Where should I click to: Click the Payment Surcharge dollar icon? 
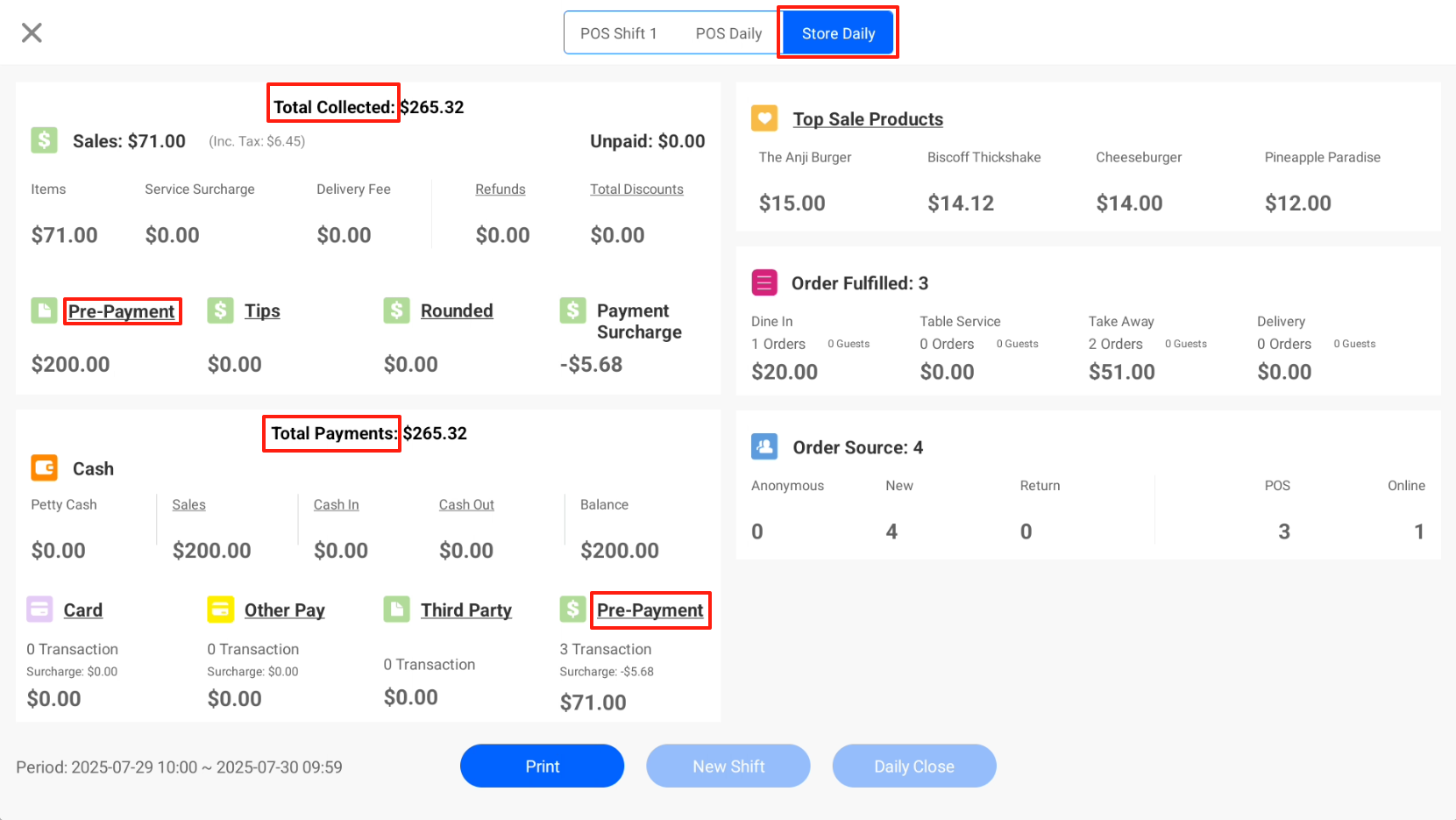(x=573, y=310)
